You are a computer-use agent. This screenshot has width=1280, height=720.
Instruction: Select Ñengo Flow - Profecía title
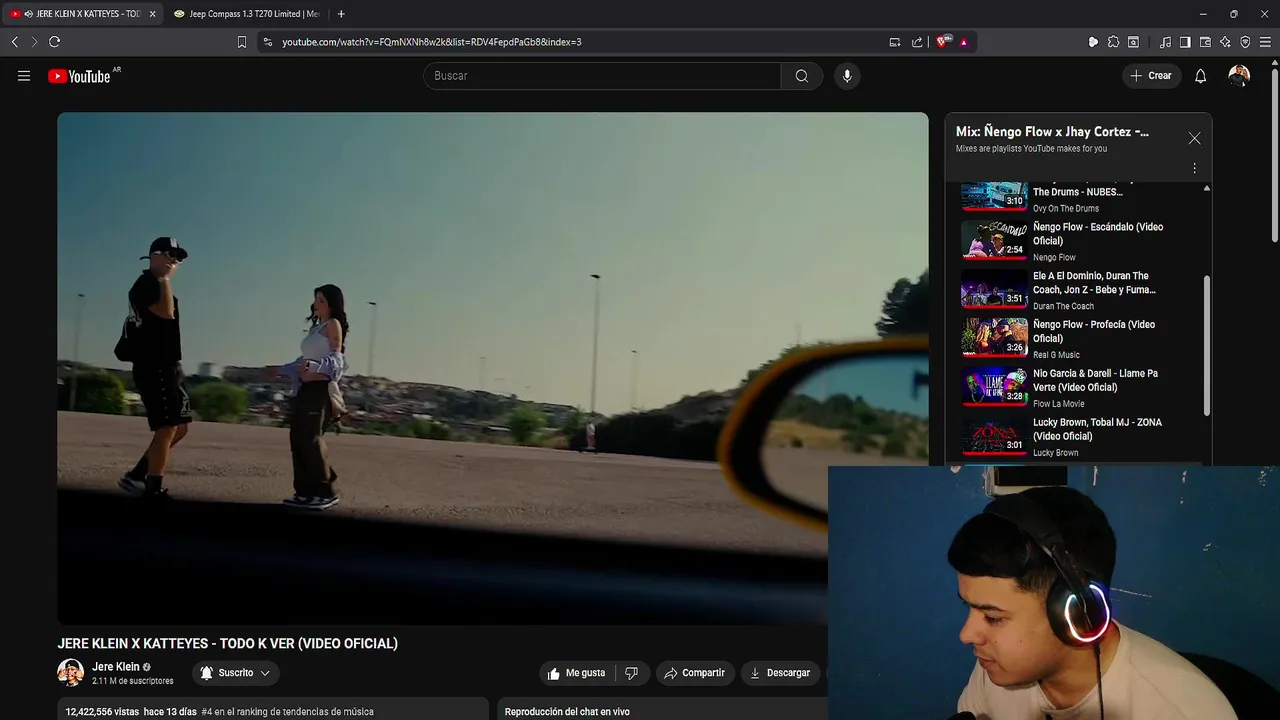click(1094, 331)
